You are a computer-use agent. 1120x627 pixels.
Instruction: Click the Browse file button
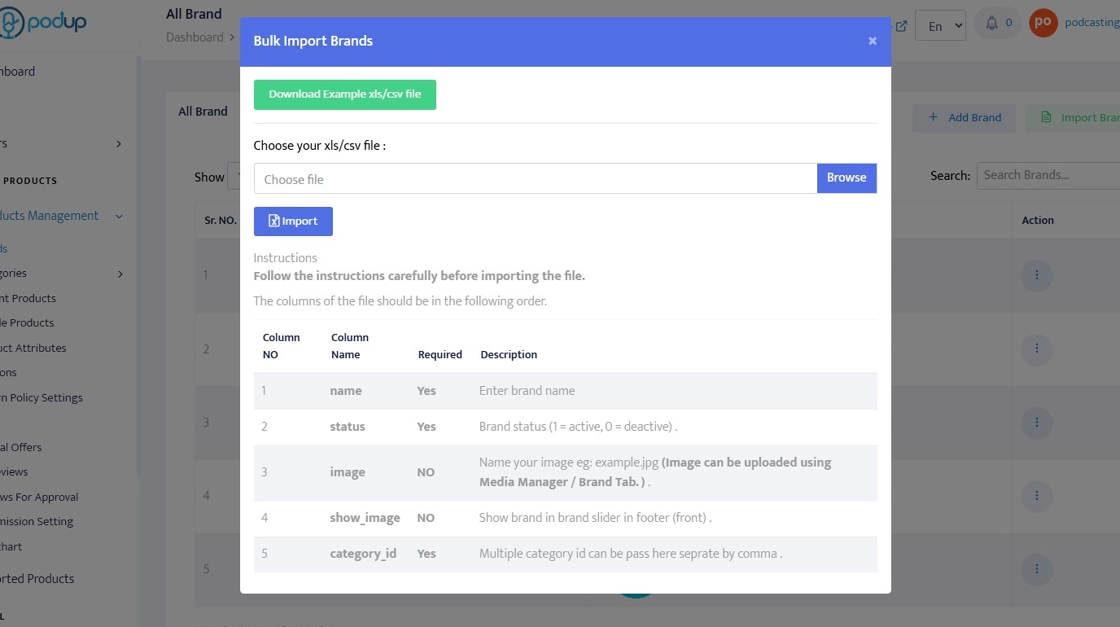point(846,178)
